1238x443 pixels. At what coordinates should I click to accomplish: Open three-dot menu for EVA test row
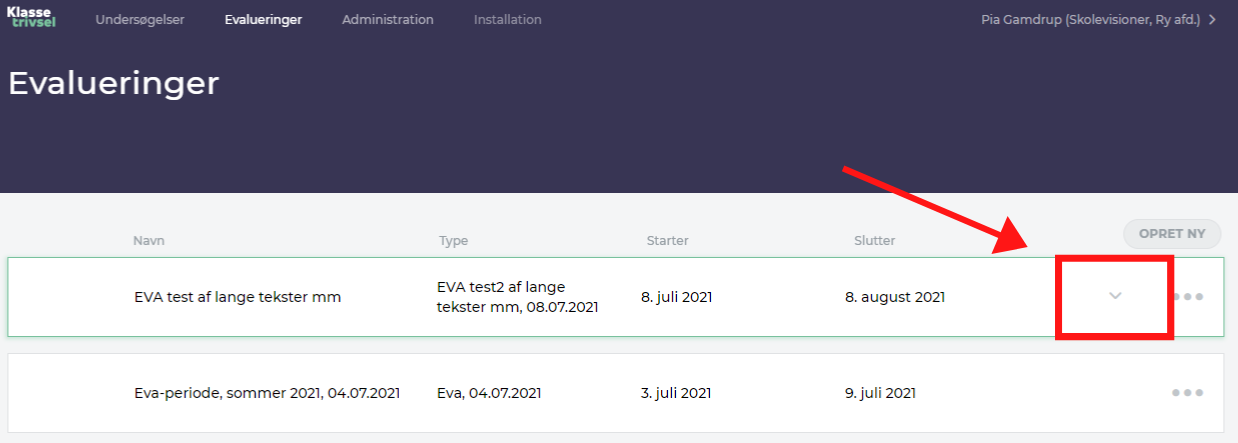point(1187,297)
